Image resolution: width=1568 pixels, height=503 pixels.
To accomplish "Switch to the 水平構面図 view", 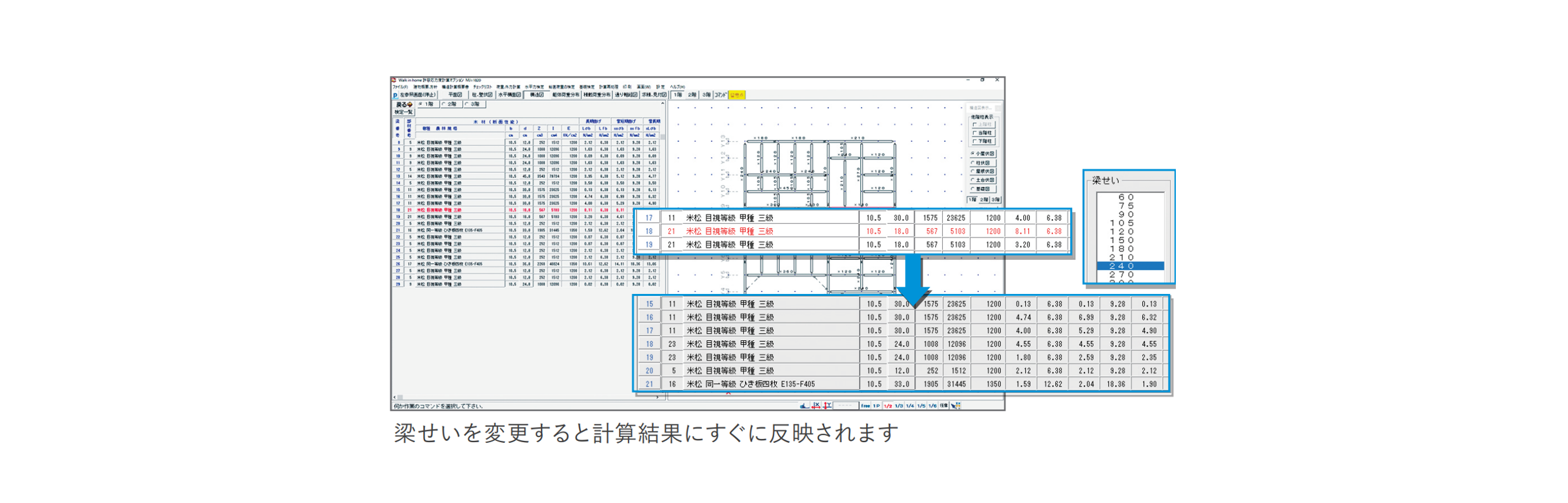I will pyautogui.click(x=509, y=95).
